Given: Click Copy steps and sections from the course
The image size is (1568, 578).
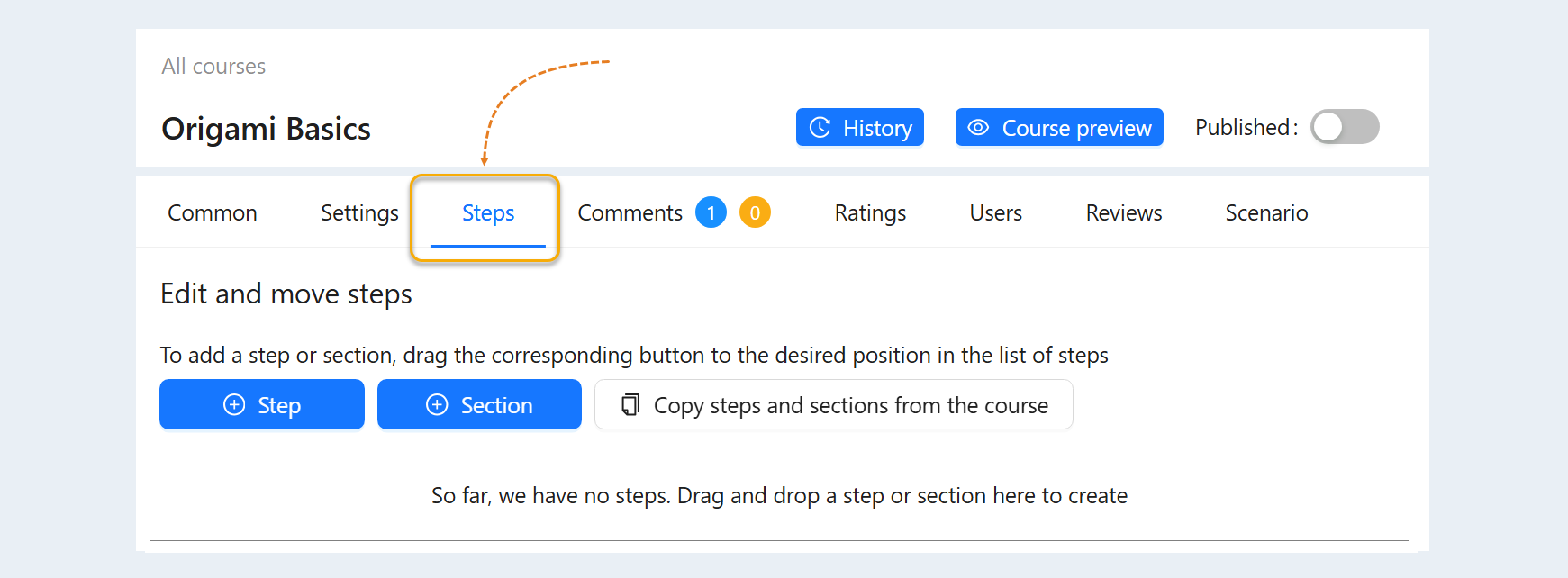Looking at the screenshot, I should (x=834, y=404).
